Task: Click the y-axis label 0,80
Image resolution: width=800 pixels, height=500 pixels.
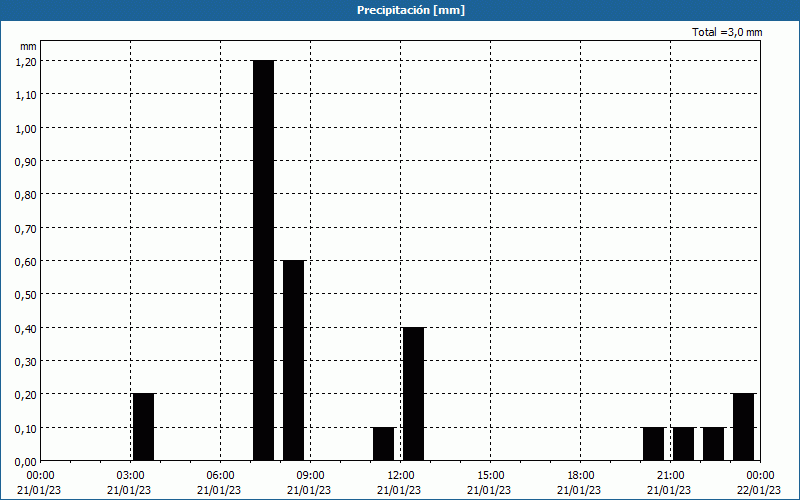Action: coord(26,194)
